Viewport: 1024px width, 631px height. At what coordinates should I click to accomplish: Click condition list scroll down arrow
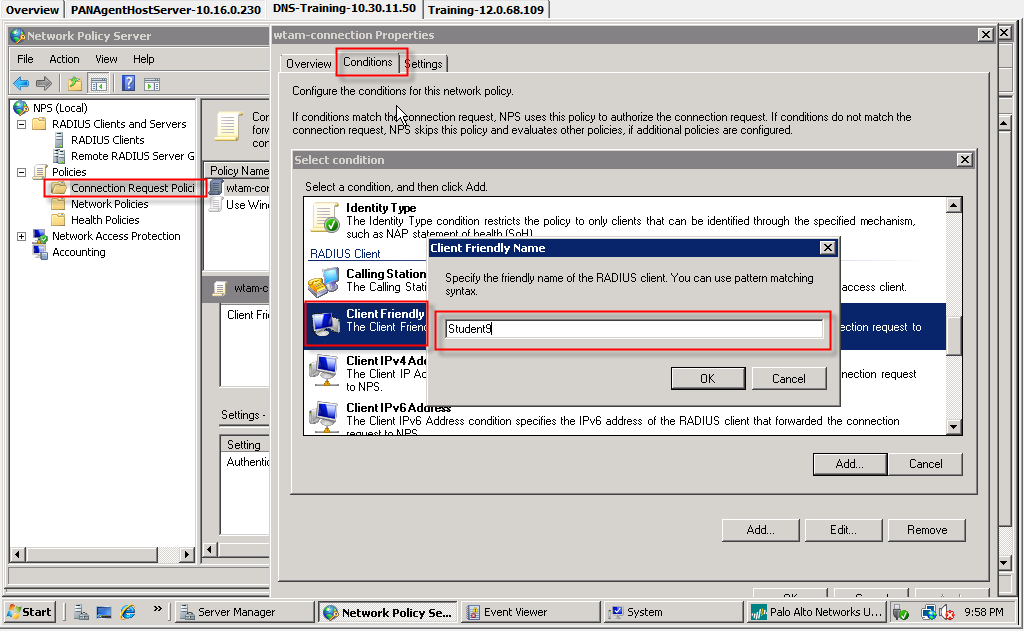[953, 427]
